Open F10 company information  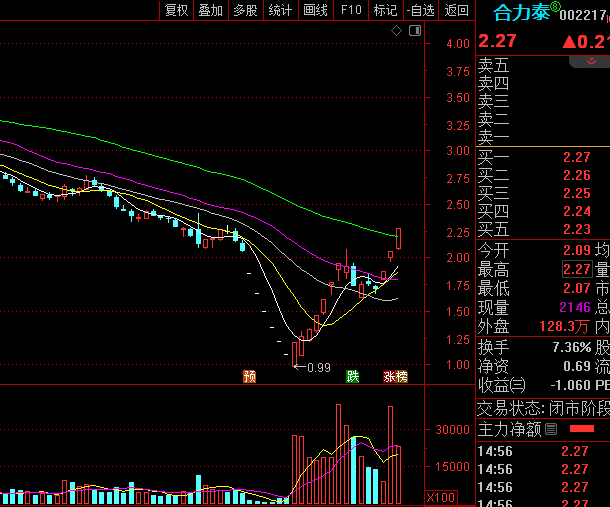(x=351, y=10)
